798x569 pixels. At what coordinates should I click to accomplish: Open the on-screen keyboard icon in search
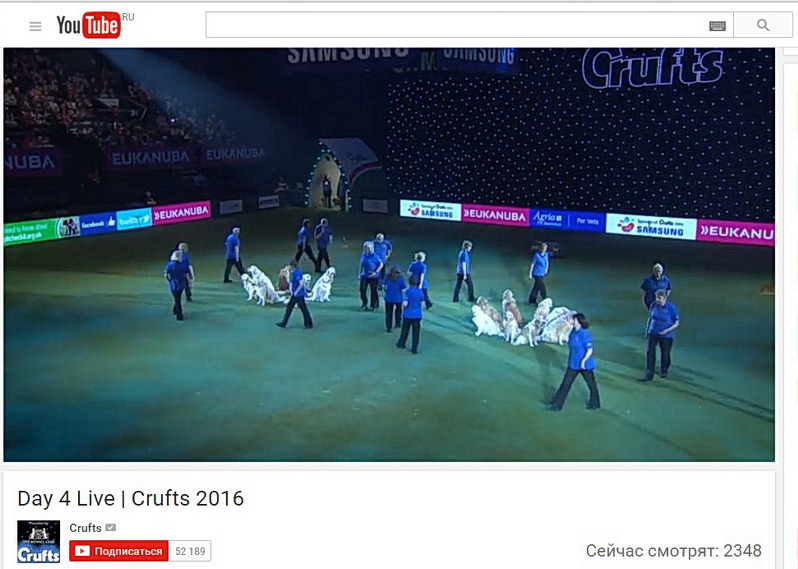point(717,26)
